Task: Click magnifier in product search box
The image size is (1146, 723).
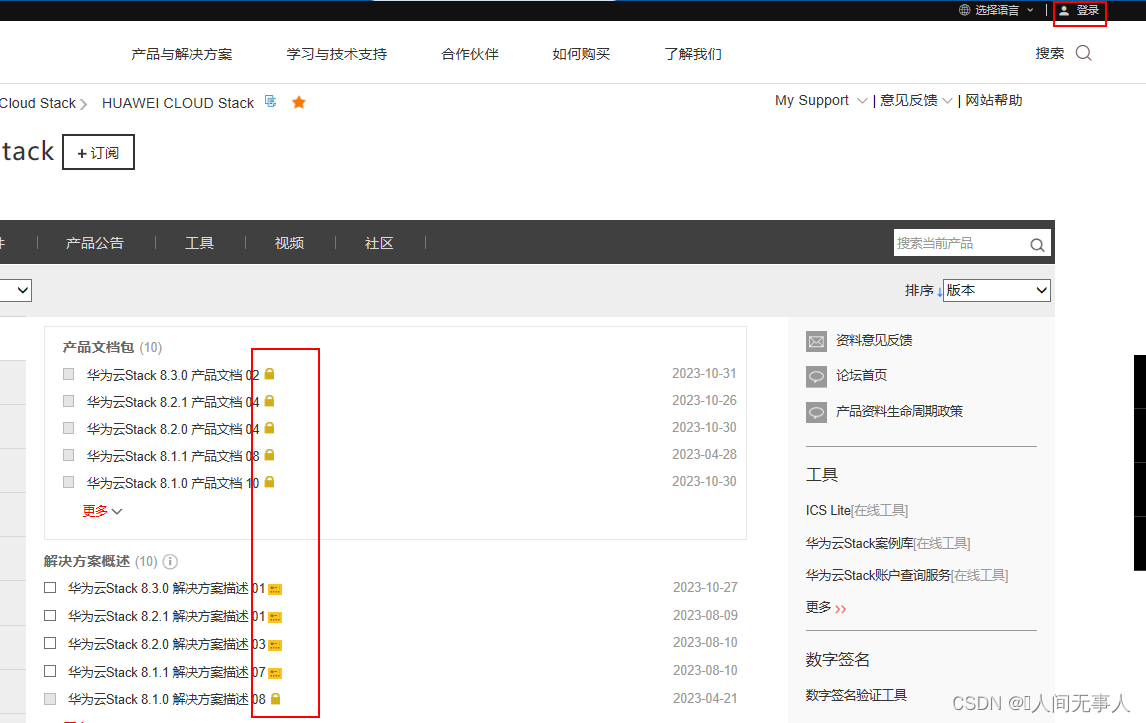Action: point(1036,245)
